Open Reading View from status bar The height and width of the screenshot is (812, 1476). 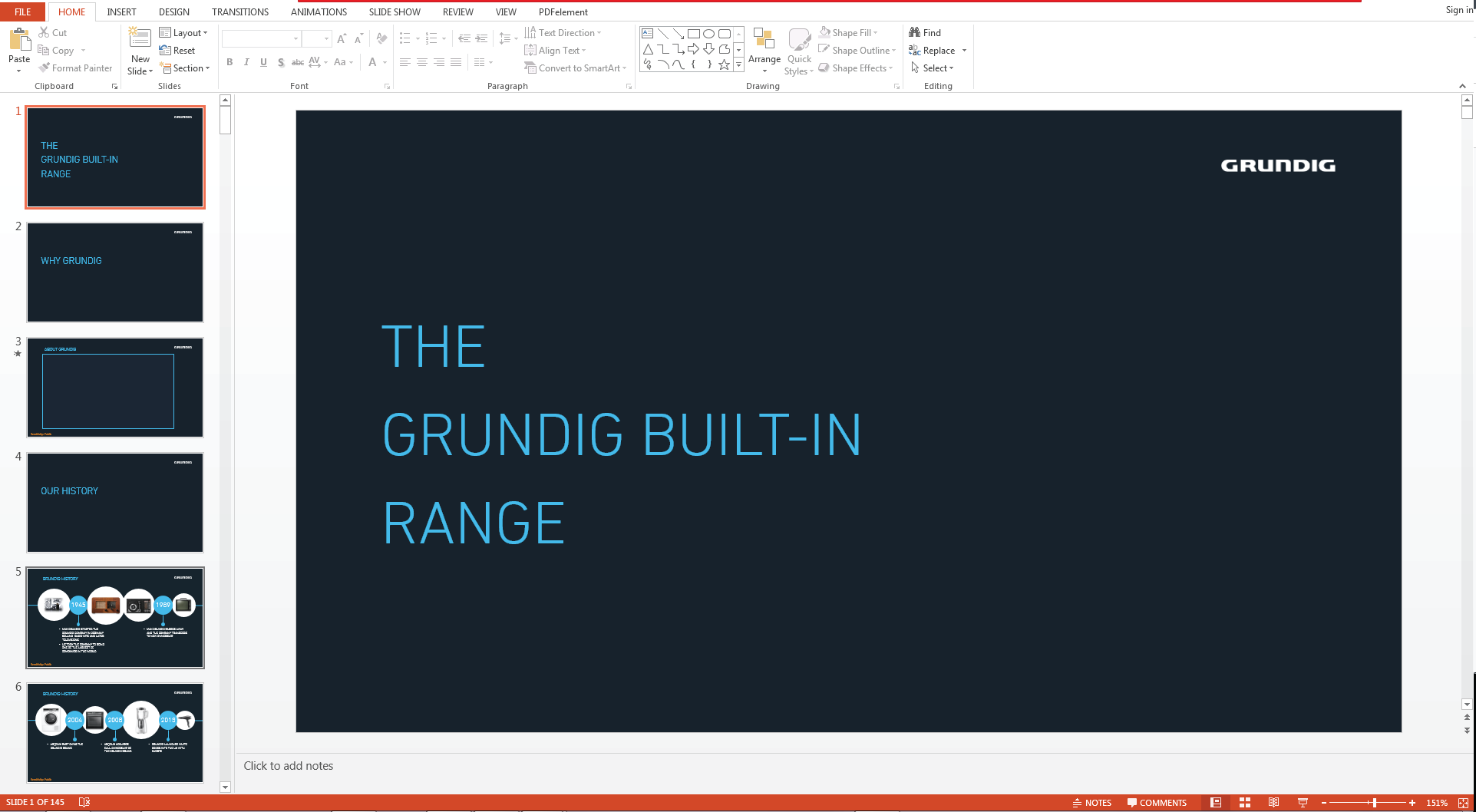pos(1273,803)
